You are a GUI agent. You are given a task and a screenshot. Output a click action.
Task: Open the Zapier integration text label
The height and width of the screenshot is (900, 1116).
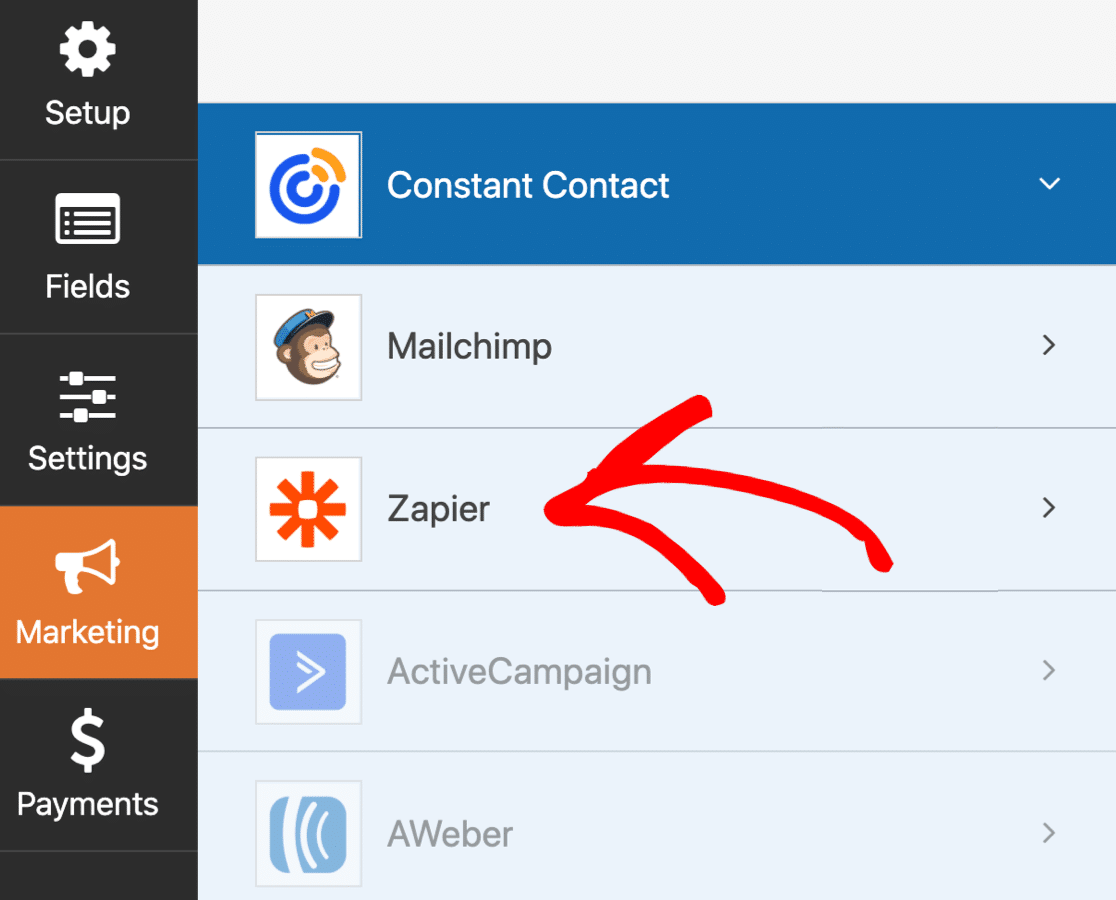point(438,509)
